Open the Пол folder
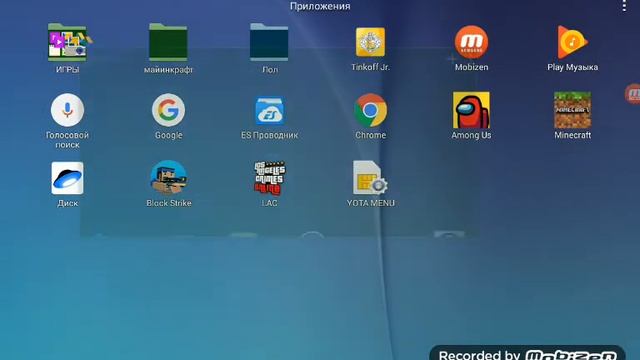 [x=269, y=42]
